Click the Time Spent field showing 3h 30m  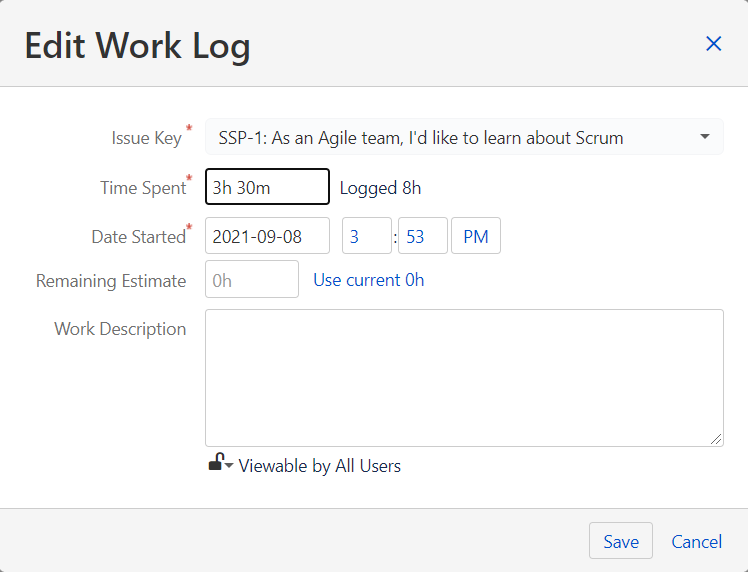click(x=267, y=187)
